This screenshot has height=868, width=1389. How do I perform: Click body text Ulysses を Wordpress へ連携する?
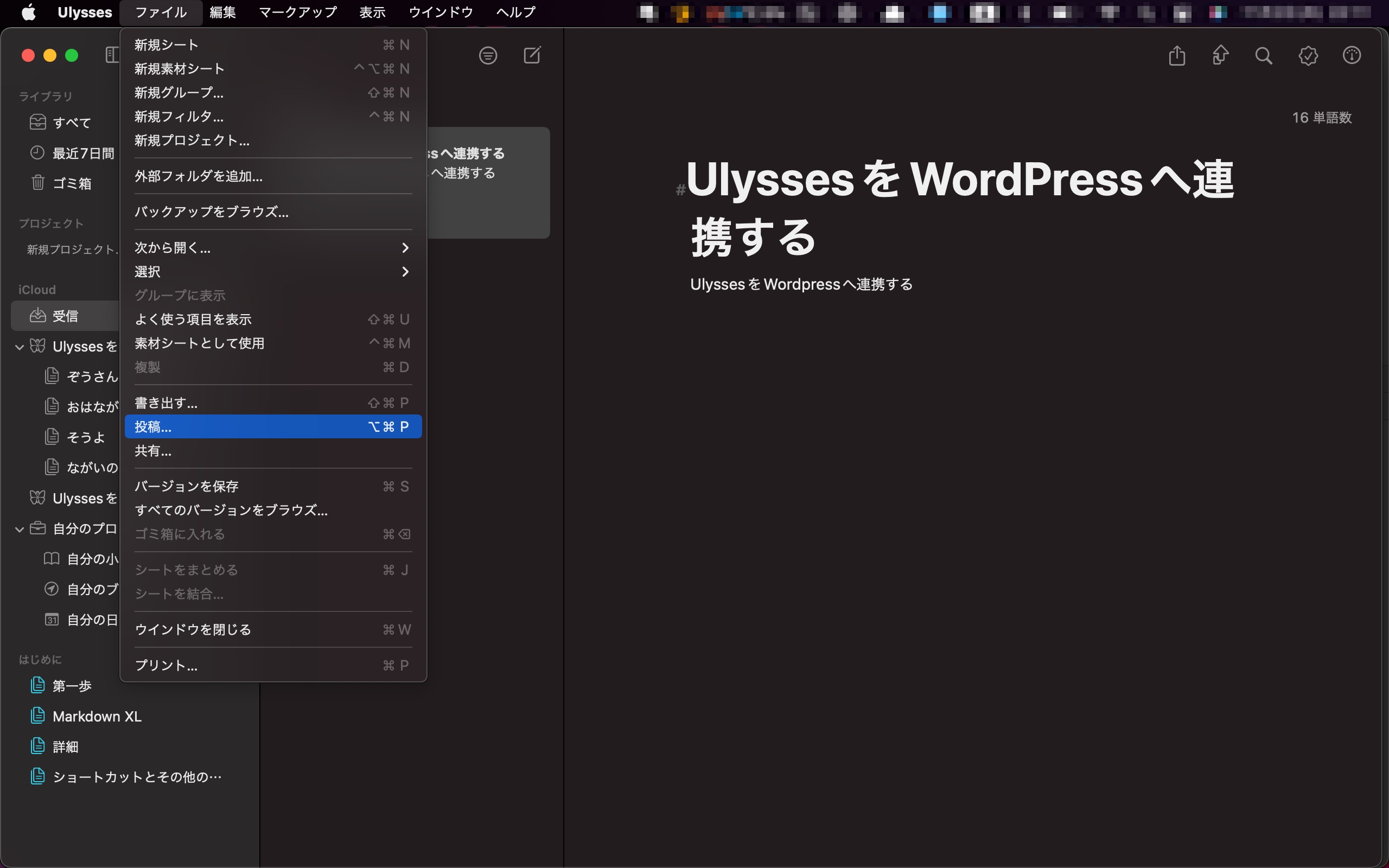pos(801,284)
